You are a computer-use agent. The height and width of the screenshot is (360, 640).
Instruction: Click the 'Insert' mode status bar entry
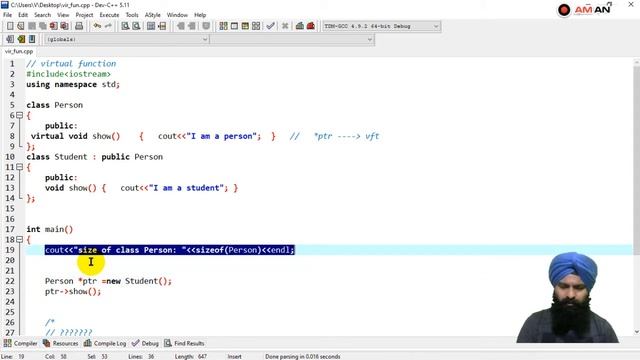pyautogui.click(x=234, y=356)
